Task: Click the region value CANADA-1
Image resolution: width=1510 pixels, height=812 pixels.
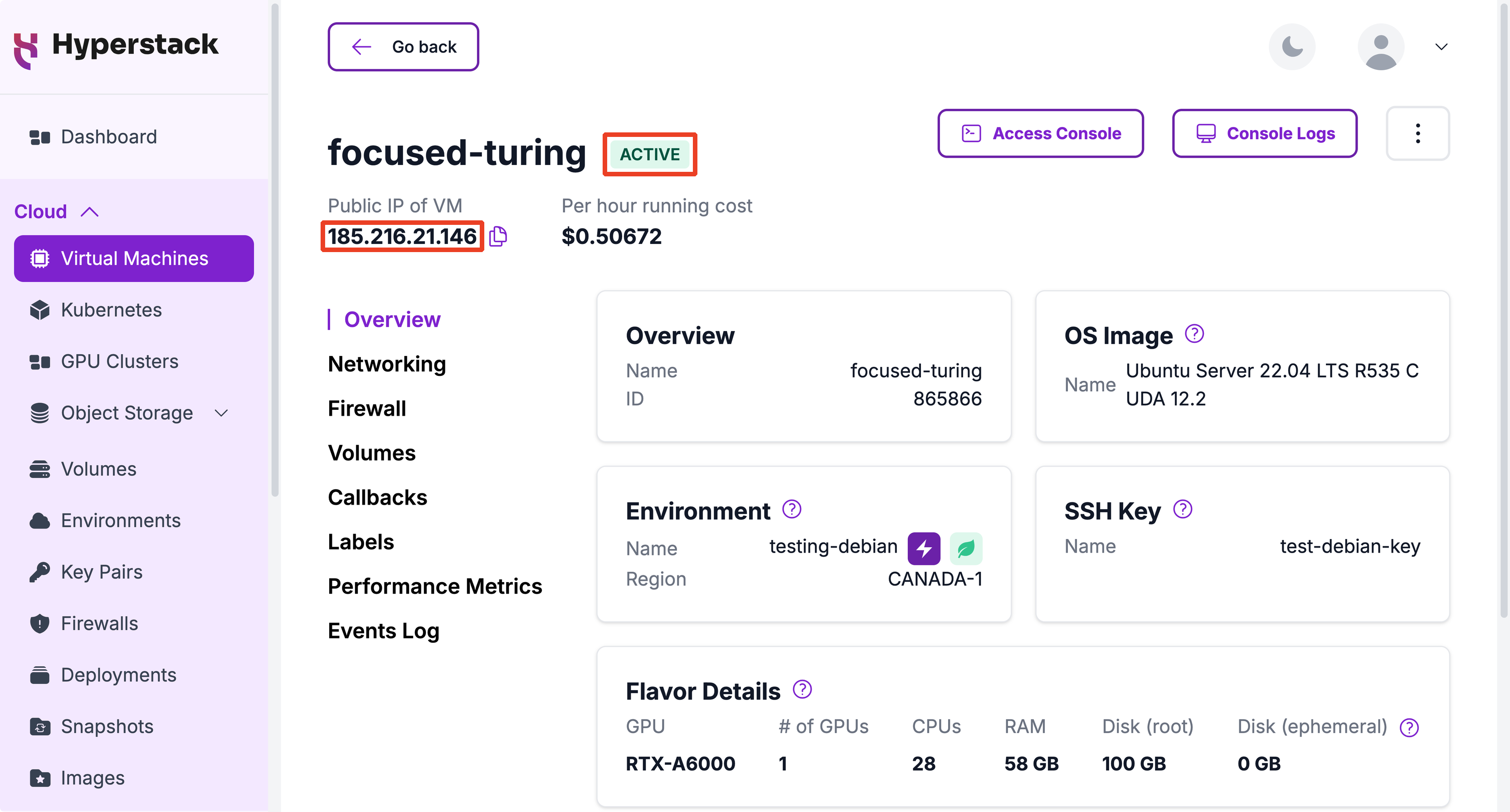Action: point(935,580)
